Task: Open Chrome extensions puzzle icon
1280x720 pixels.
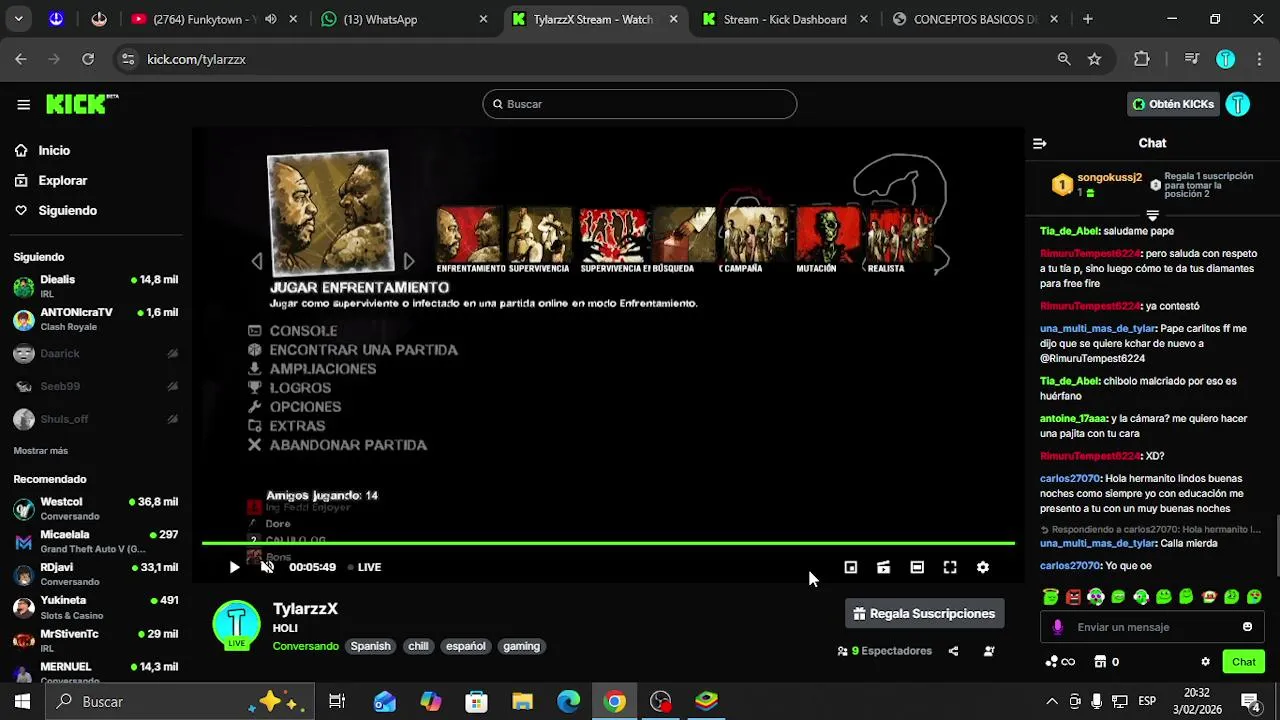Action: (1142, 59)
